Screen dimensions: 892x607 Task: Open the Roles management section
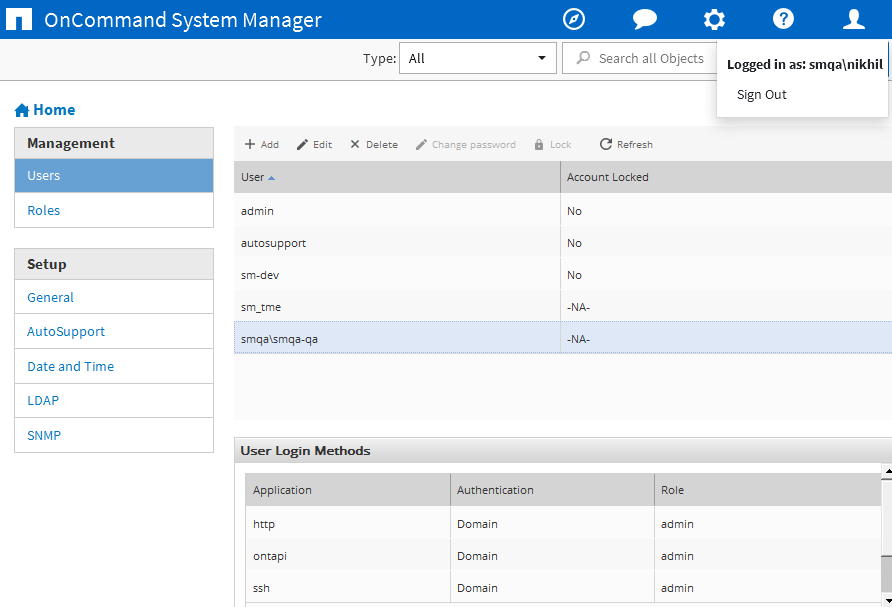[44, 211]
